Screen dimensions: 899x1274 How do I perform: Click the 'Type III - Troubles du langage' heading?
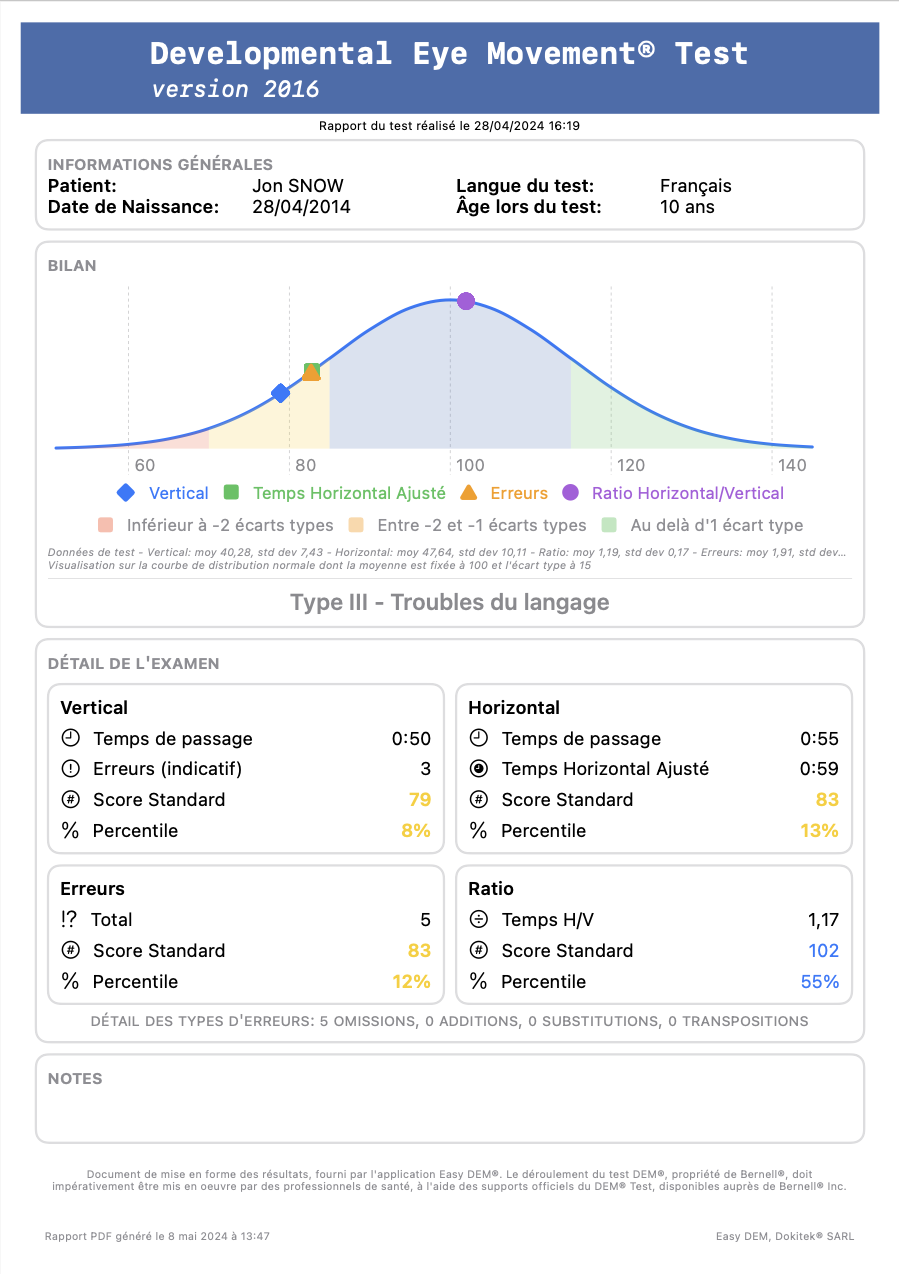tap(450, 602)
